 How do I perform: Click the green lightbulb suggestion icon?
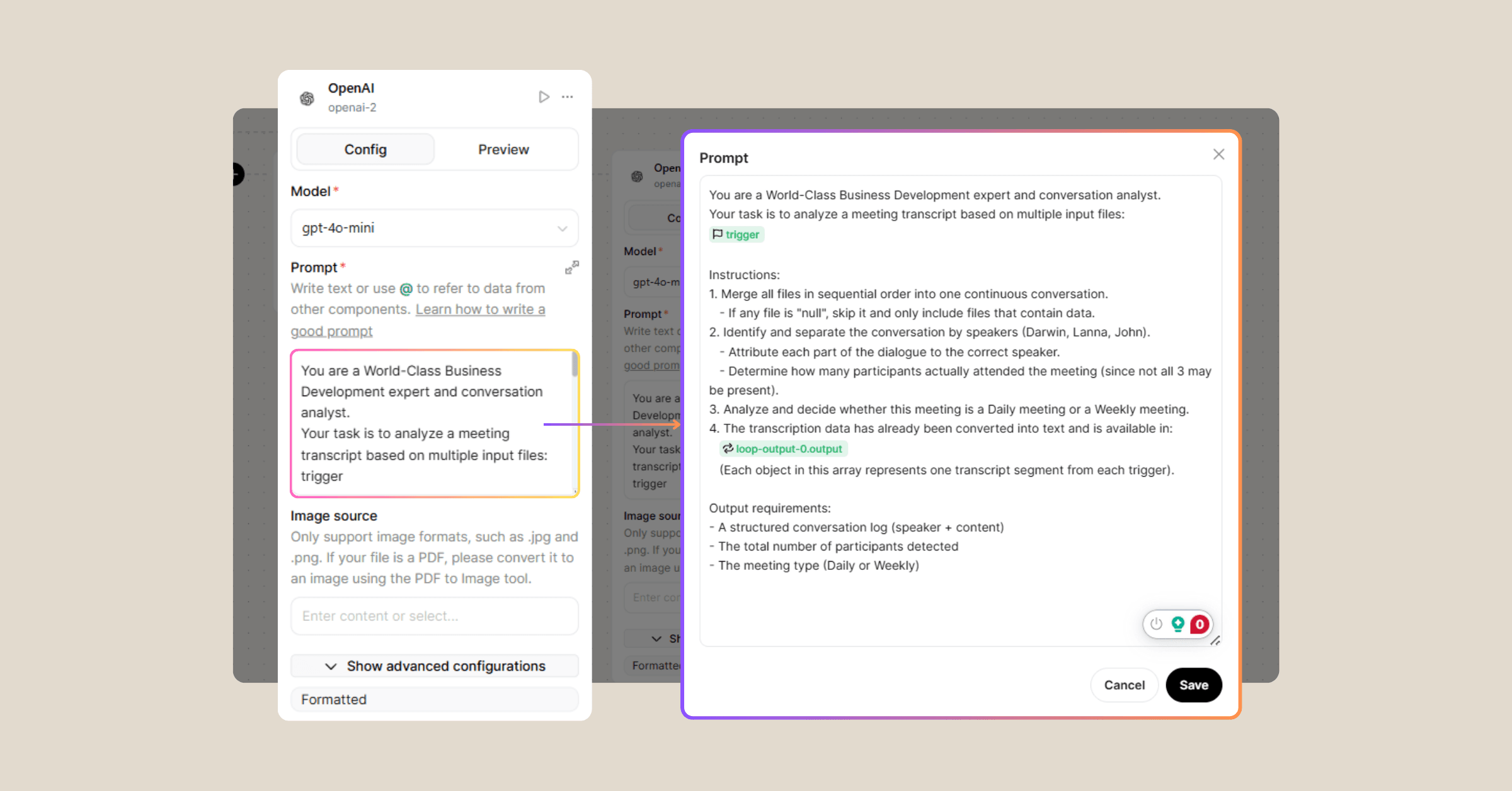pyautogui.click(x=1177, y=624)
